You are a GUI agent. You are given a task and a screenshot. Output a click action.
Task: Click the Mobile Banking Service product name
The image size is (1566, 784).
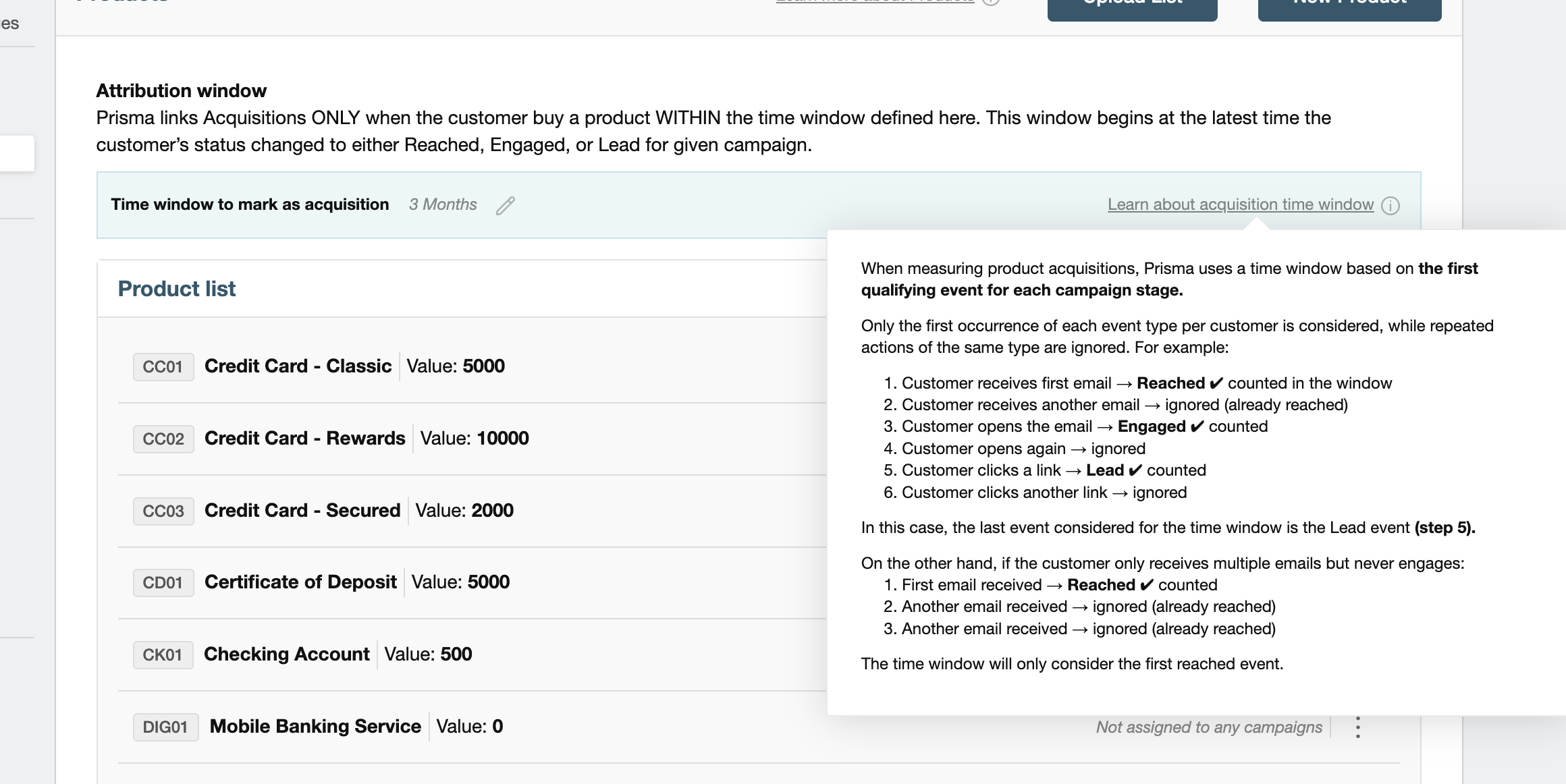pos(315,727)
